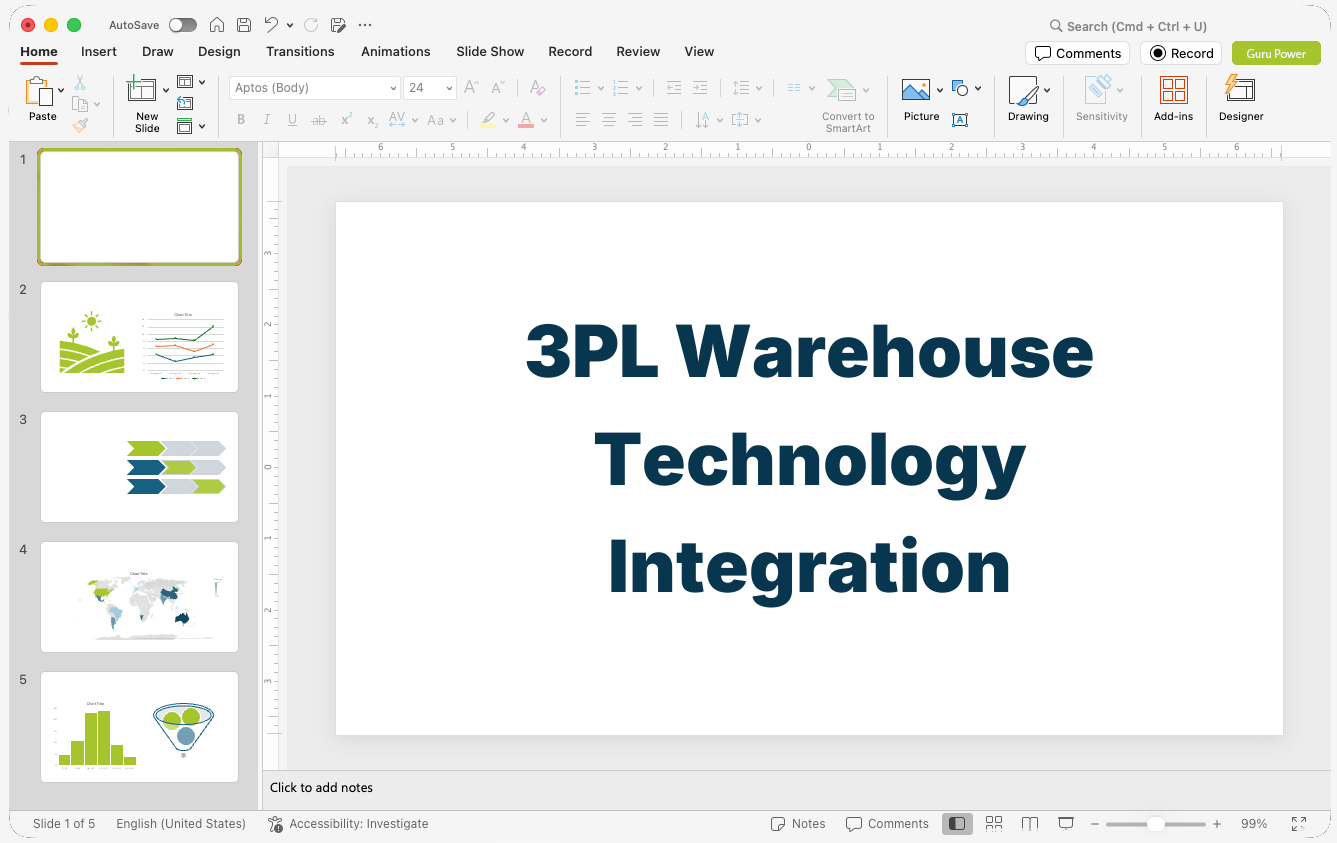Click the Save floppy disk icon
Image resolution: width=1337 pixels, height=843 pixels.
click(244, 25)
